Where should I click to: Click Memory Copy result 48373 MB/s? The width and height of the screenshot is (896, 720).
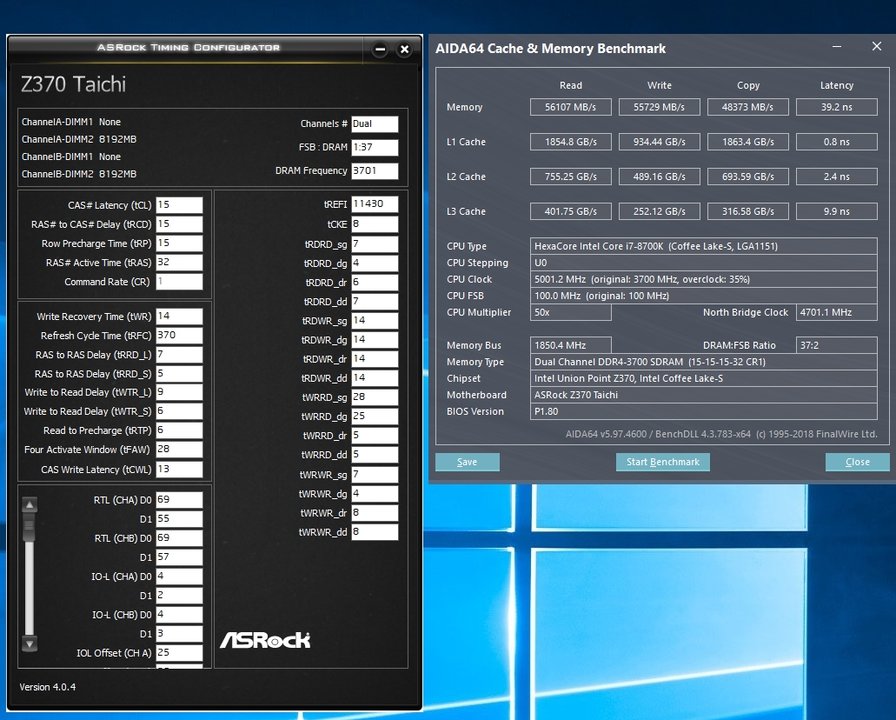click(747, 107)
